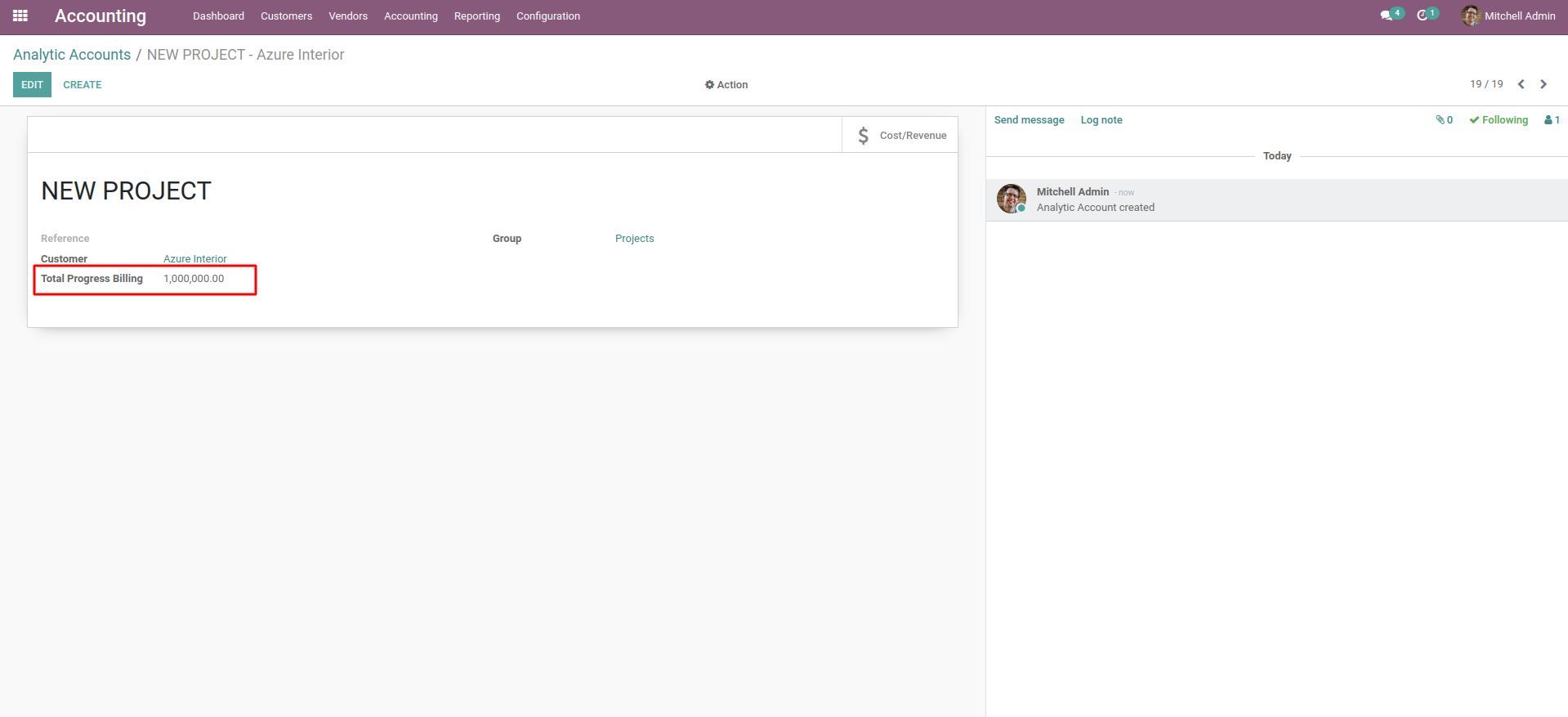Image resolution: width=1568 pixels, height=717 pixels.
Task: Click the Total Progress Billing value 1,000,000.00
Action: coord(194,279)
